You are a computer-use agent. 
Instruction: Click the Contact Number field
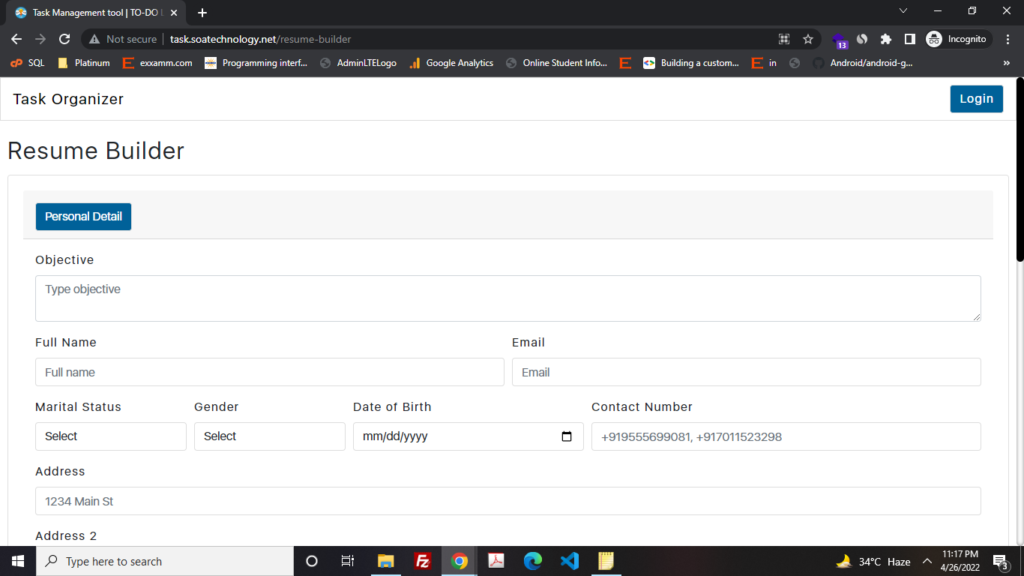point(785,437)
